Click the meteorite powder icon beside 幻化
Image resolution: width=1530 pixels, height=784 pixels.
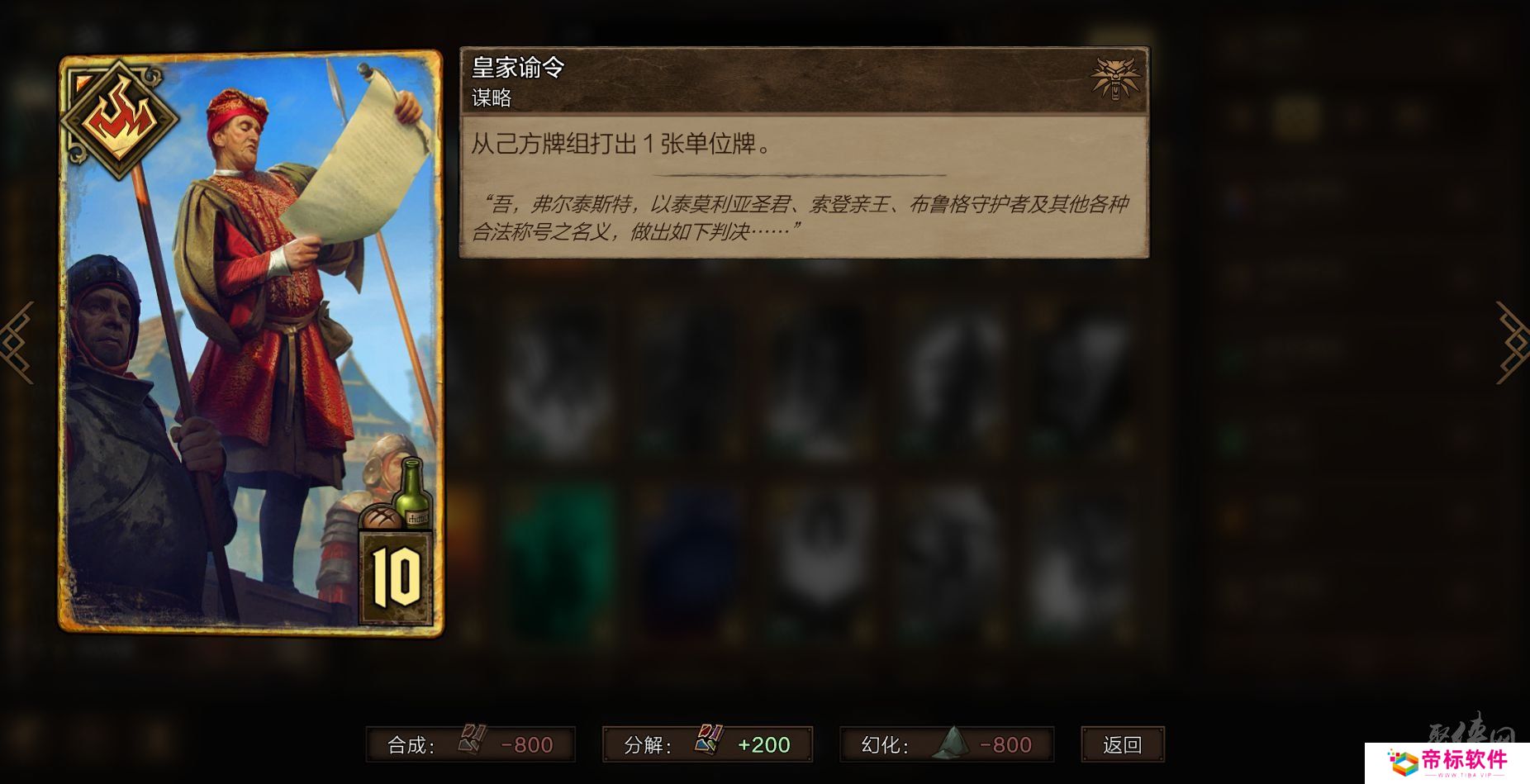[952, 743]
